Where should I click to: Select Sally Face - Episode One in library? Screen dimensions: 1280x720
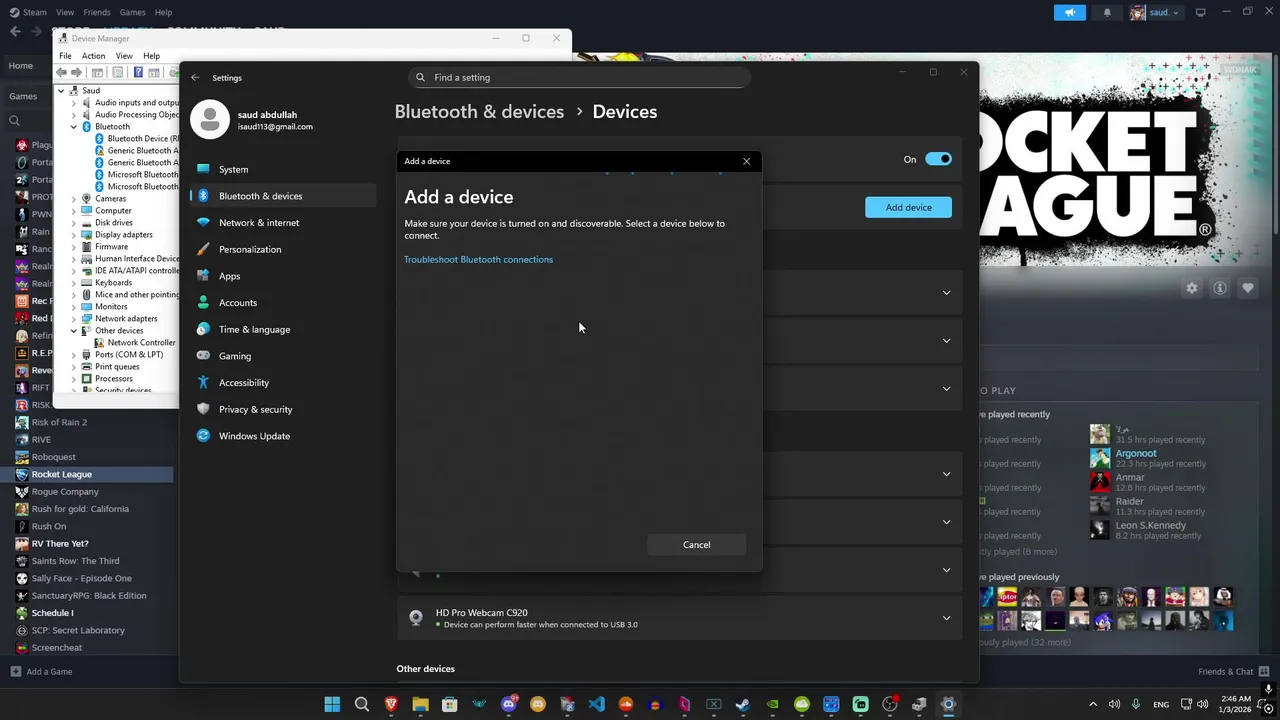(81, 578)
